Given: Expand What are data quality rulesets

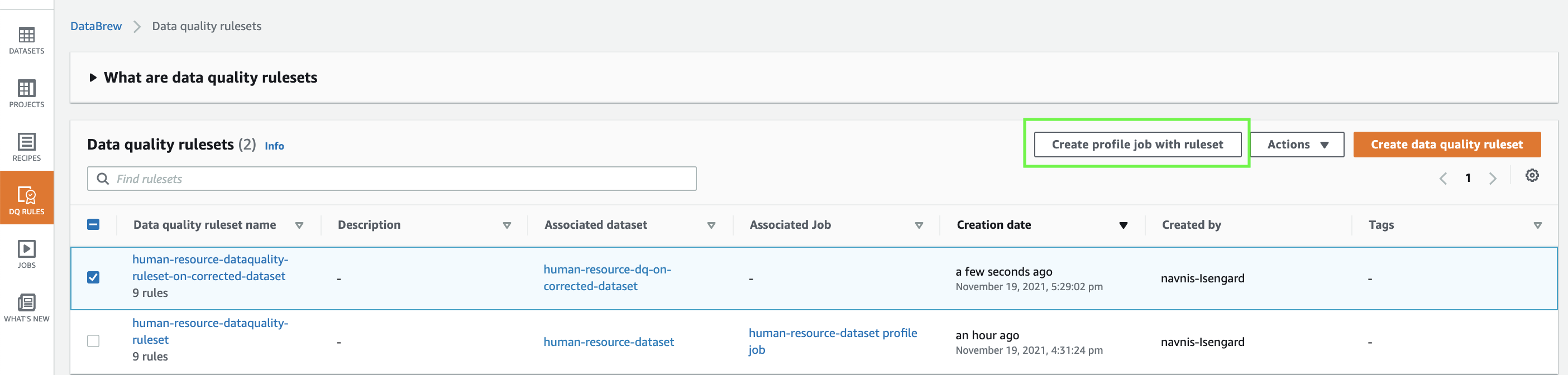Looking at the screenshot, I should point(93,78).
